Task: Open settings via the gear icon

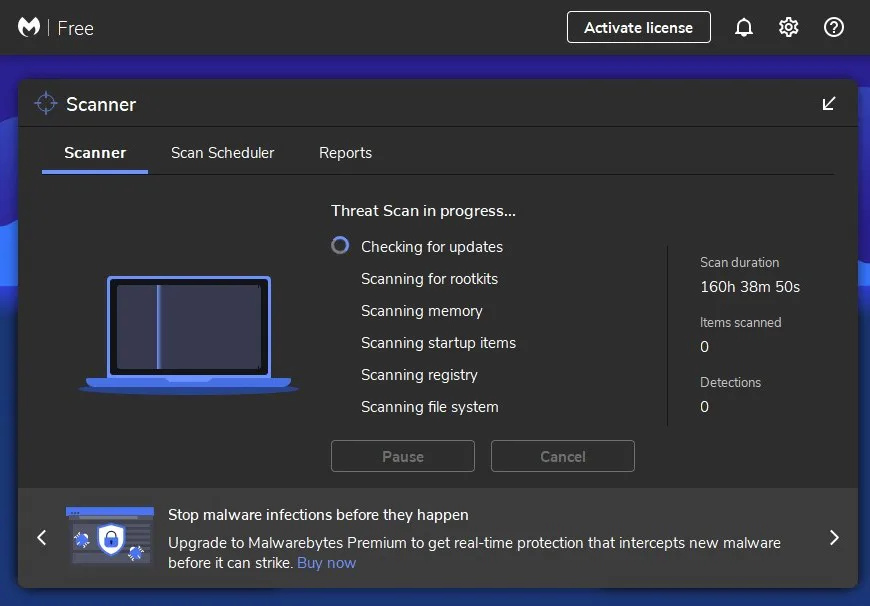Action: point(788,27)
